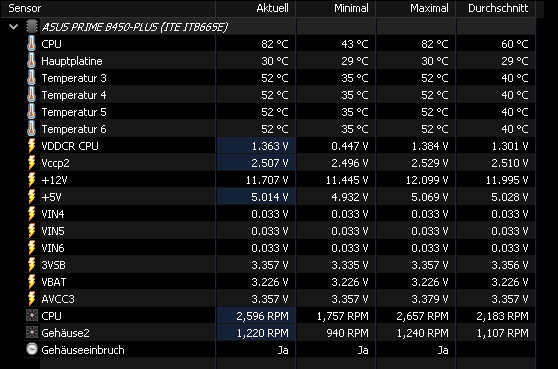Select the VDDCR CPU sensor label
558x369 pixels.
pyautogui.click(x=70, y=146)
